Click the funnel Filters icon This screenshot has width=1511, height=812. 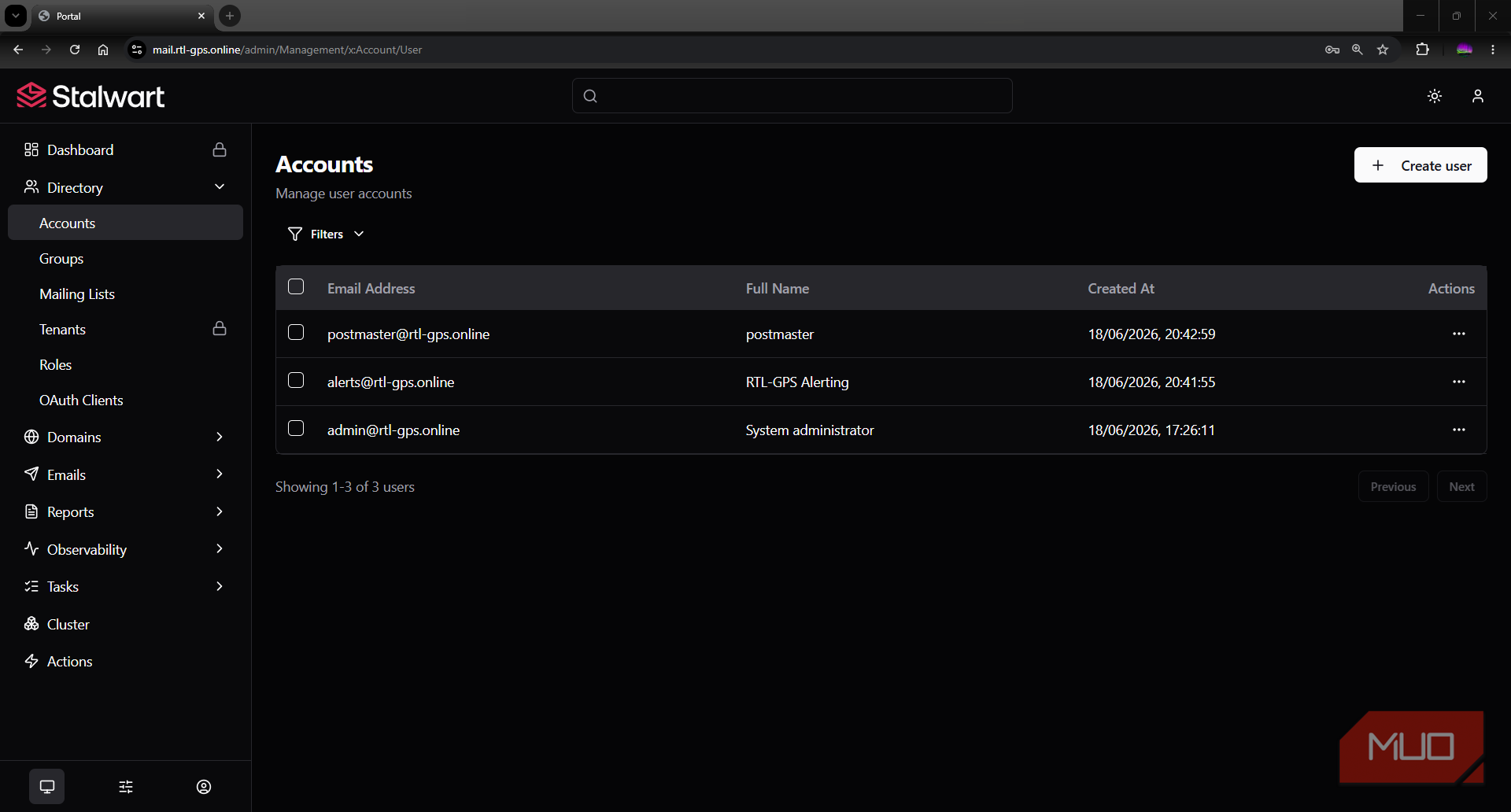click(295, 234)
